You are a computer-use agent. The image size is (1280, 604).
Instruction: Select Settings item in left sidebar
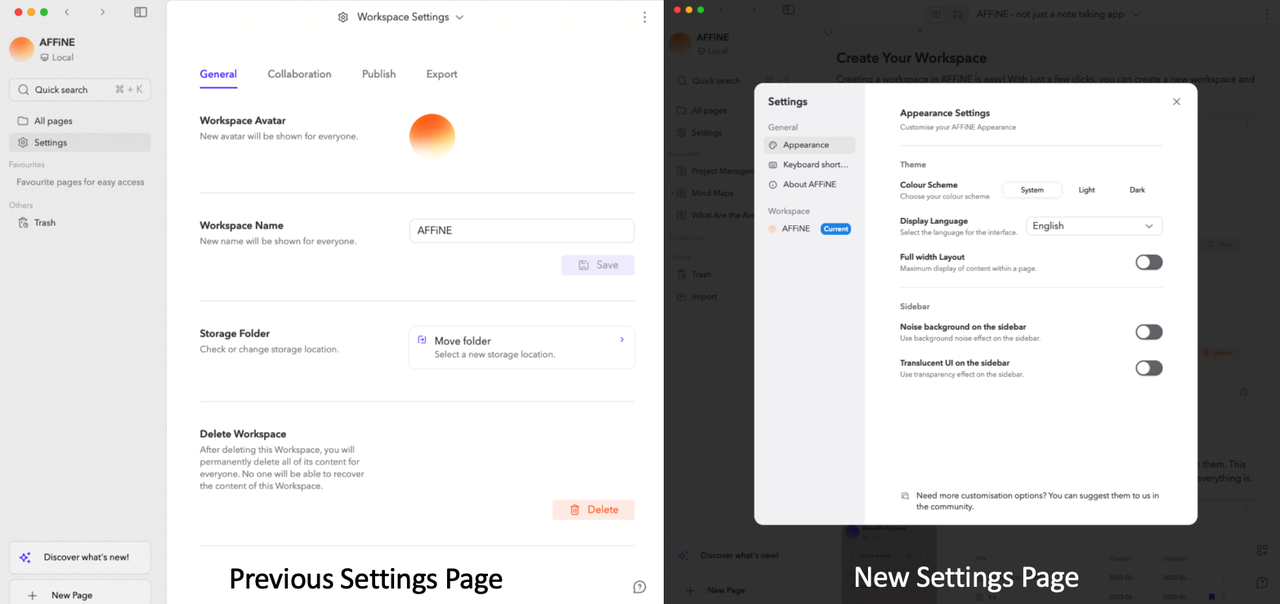[80, 142]
